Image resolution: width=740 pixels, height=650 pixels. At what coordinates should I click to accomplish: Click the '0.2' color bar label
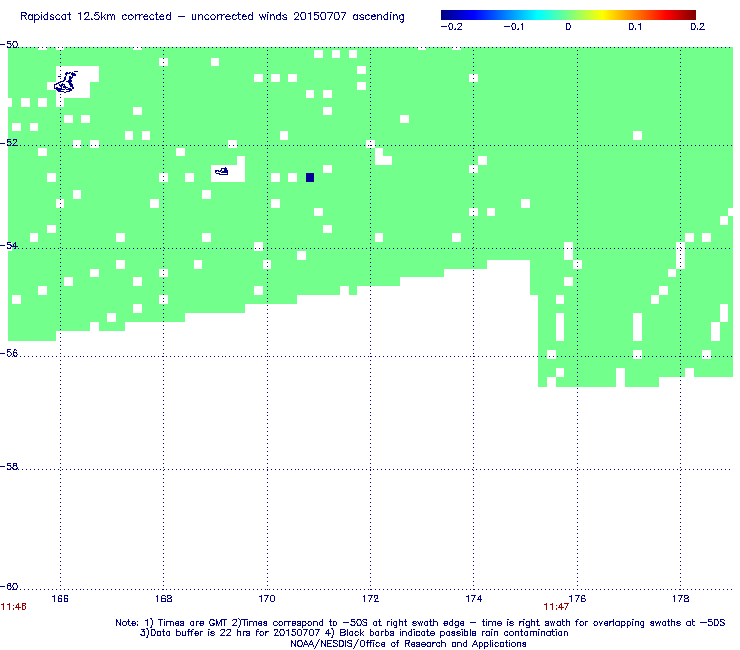698,27
